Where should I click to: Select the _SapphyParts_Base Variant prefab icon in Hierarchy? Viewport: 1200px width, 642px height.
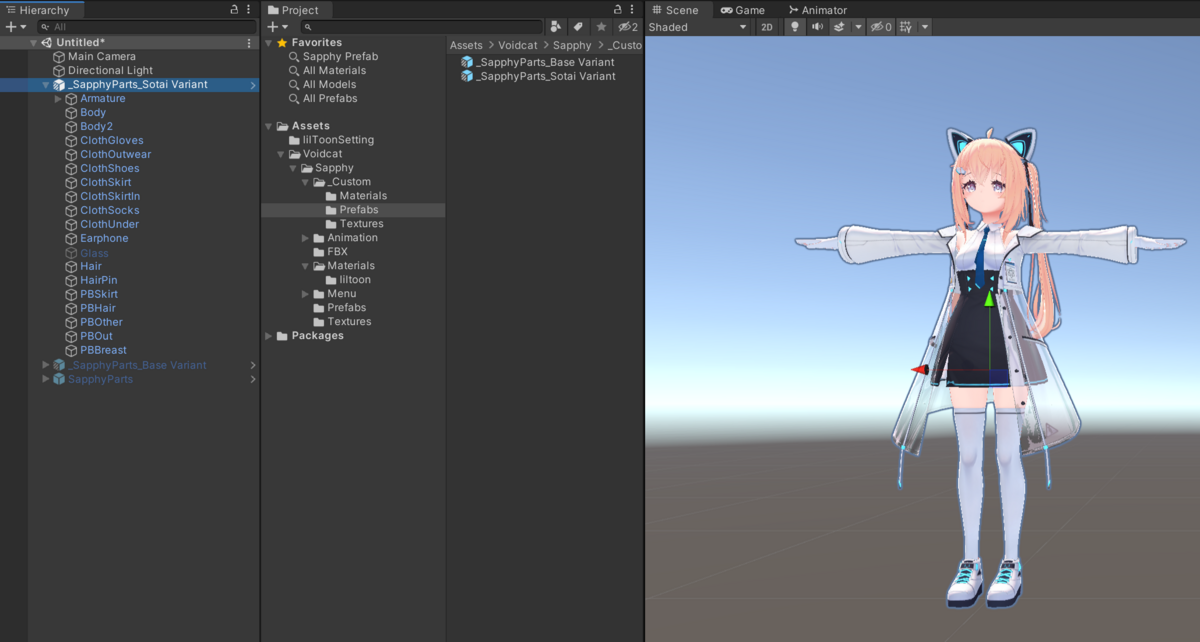coord(59,365)
